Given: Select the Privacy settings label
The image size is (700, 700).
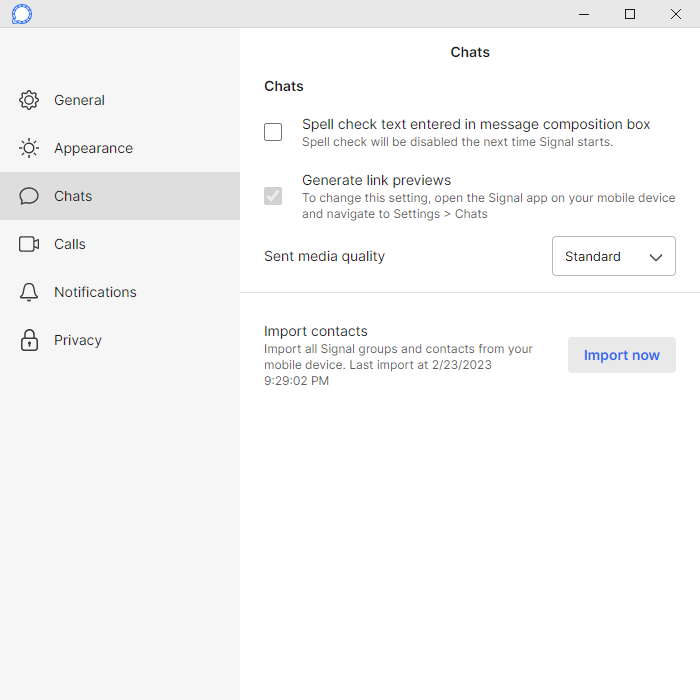Looking at the screenshot, I should pyautogui.click(x=78, y=340).
